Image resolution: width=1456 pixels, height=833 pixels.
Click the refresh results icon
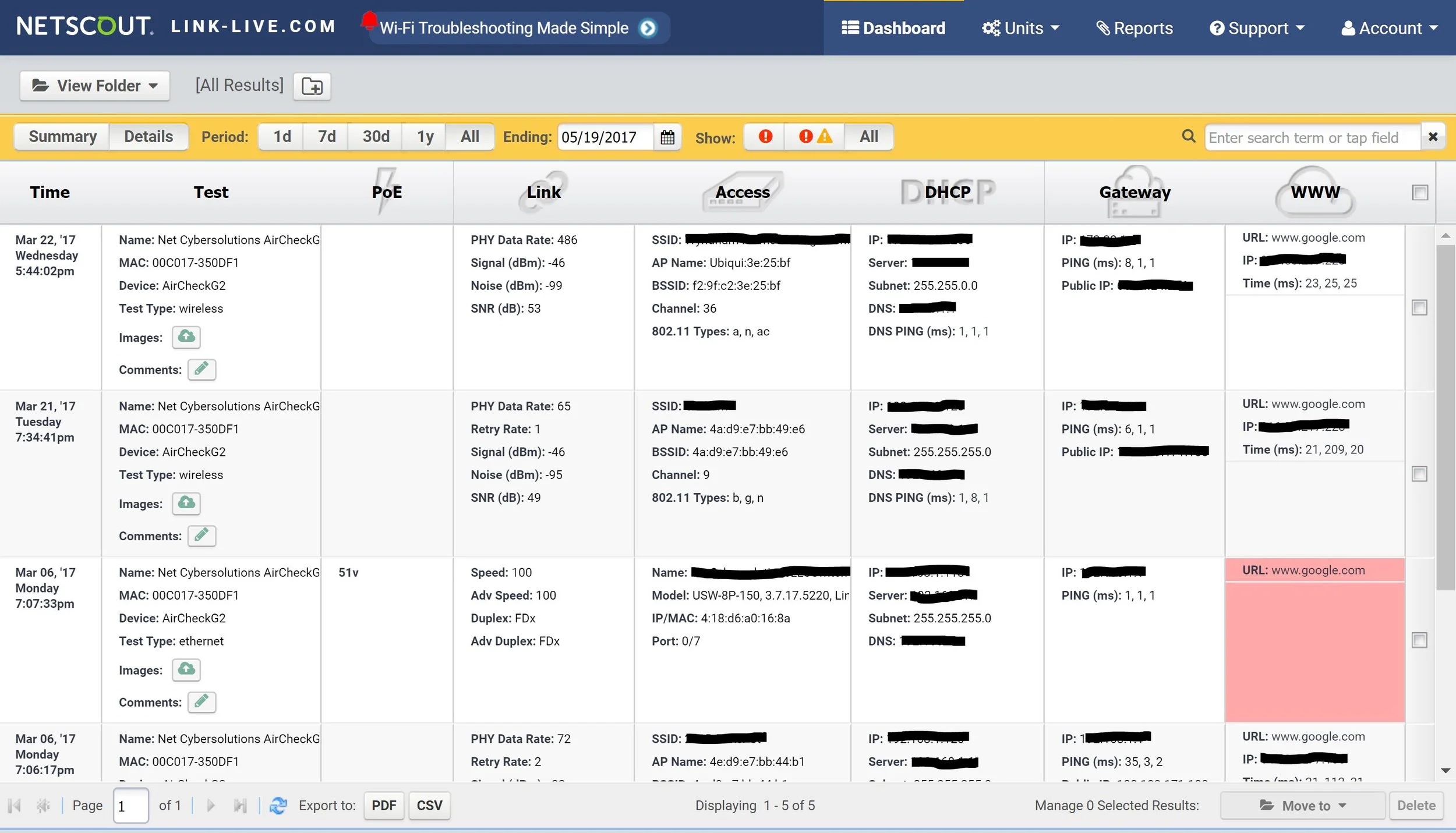[278, 806]
